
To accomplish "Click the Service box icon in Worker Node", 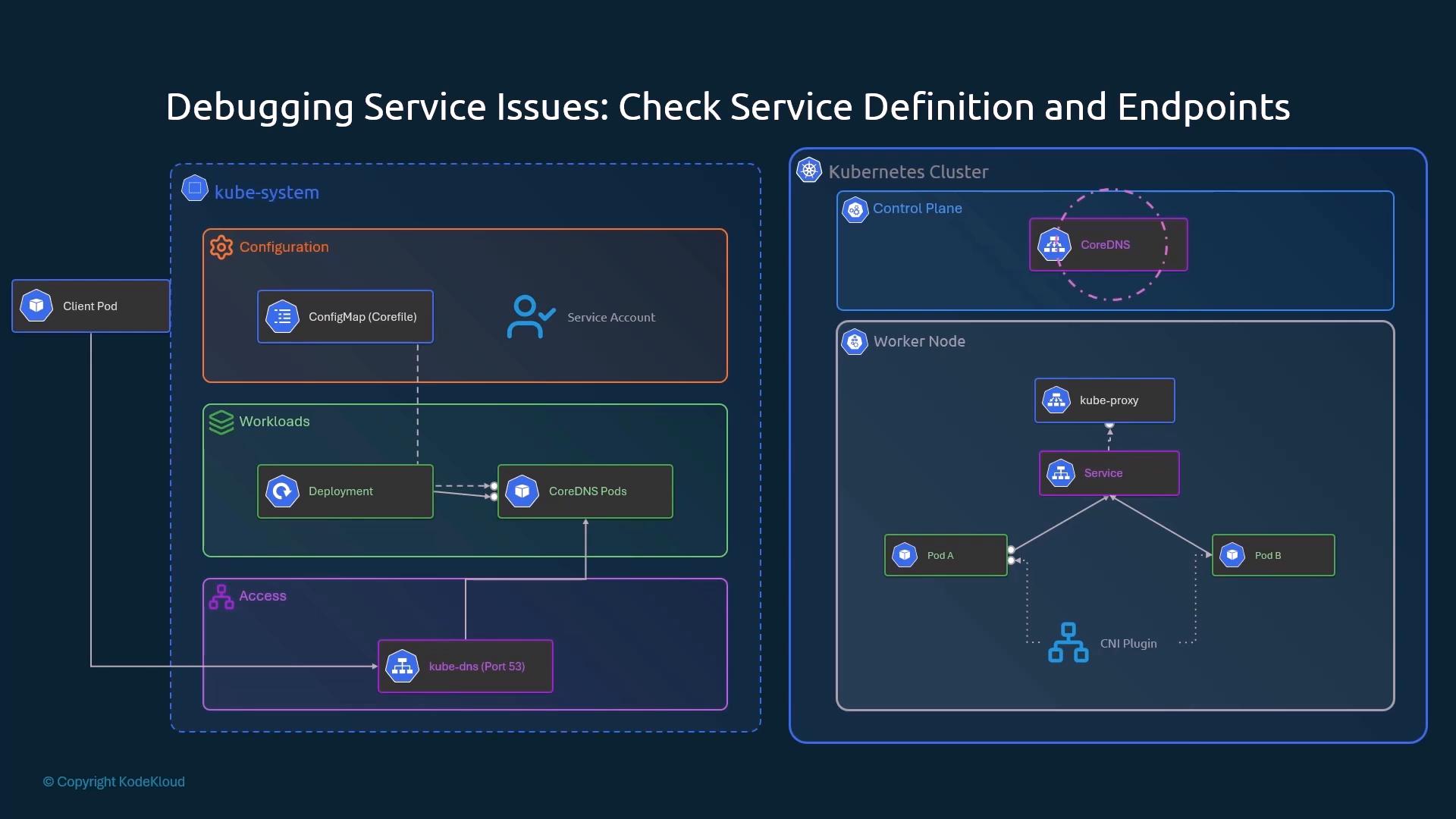I will (1061, 473).
